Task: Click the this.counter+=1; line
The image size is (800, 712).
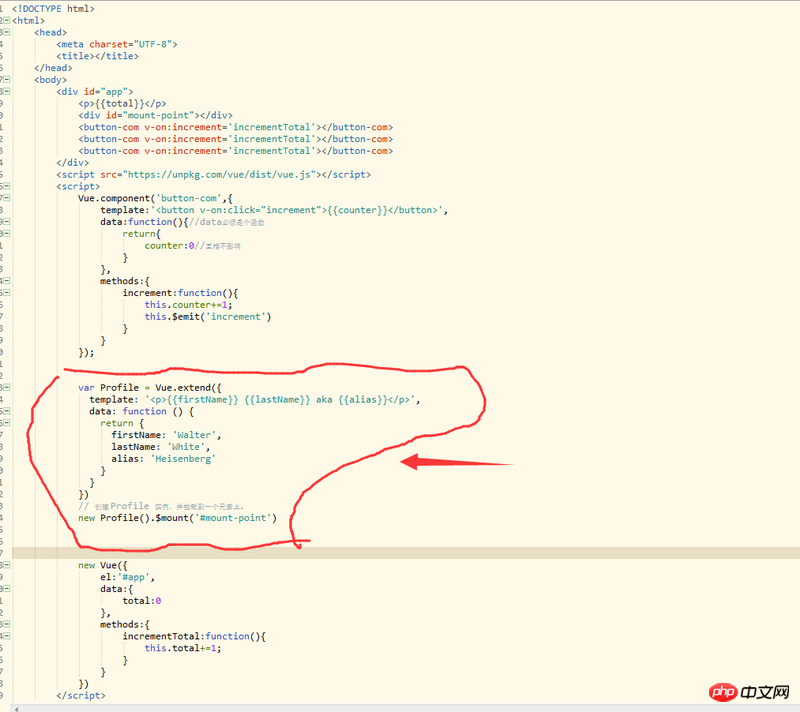Action: [188, 305]
